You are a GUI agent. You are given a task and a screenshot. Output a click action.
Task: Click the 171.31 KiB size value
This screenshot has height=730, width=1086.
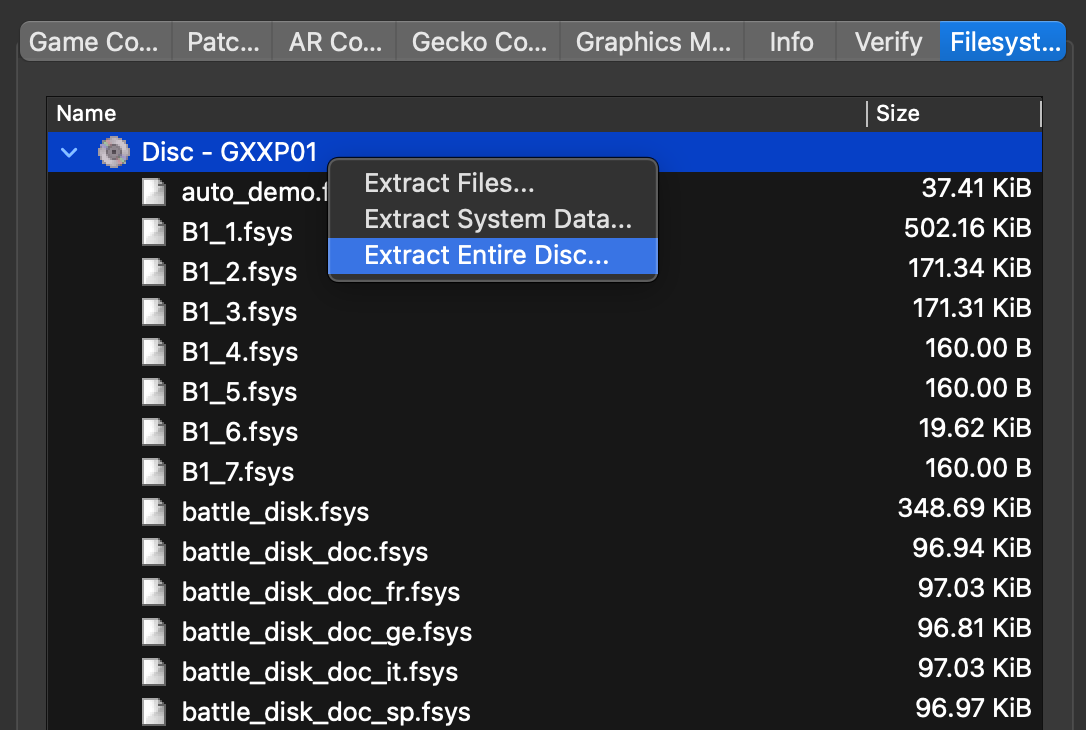tap(972, 308)
